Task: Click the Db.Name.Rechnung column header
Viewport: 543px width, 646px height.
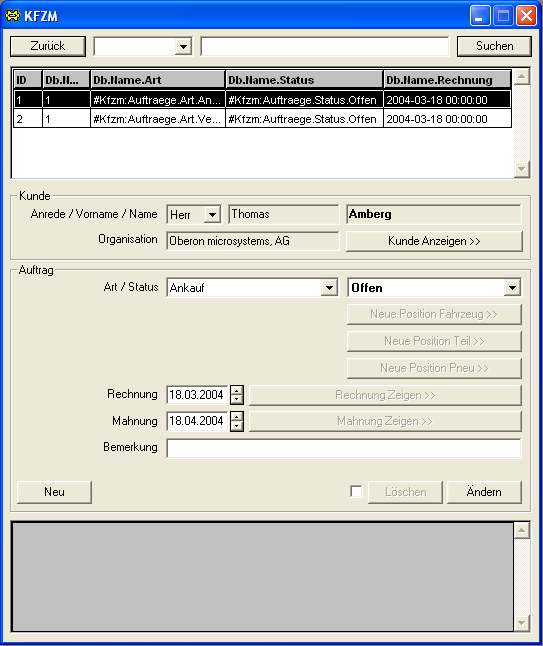Action: click(447, 80)
